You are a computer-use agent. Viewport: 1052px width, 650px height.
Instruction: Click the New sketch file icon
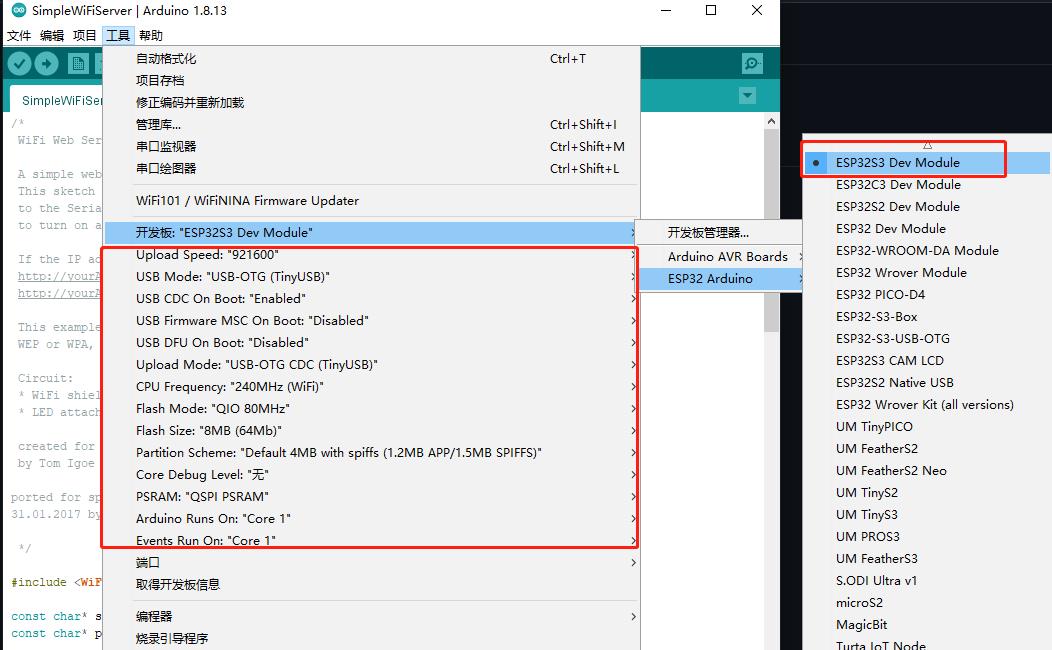(78, 64)
